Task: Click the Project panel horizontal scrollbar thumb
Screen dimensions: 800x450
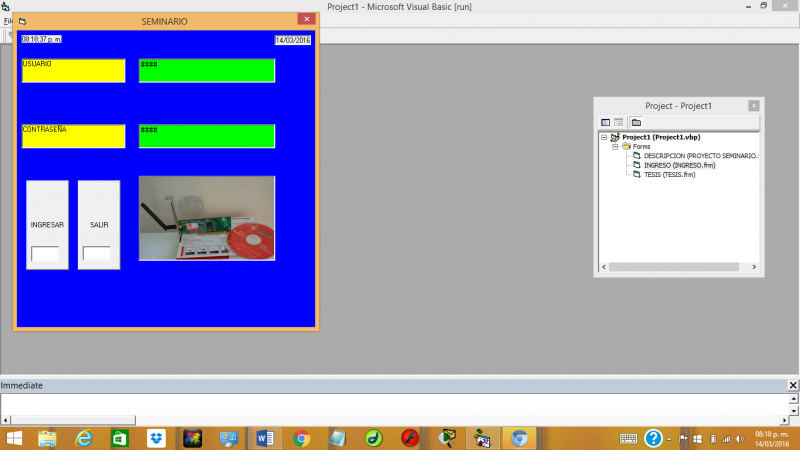Action: point(674,267)
